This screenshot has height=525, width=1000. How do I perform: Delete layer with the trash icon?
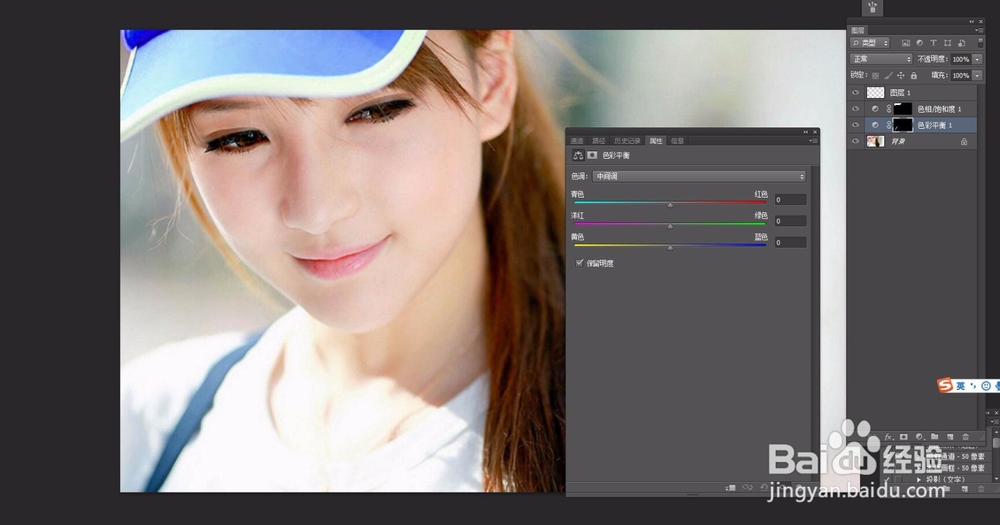point(966,437)
